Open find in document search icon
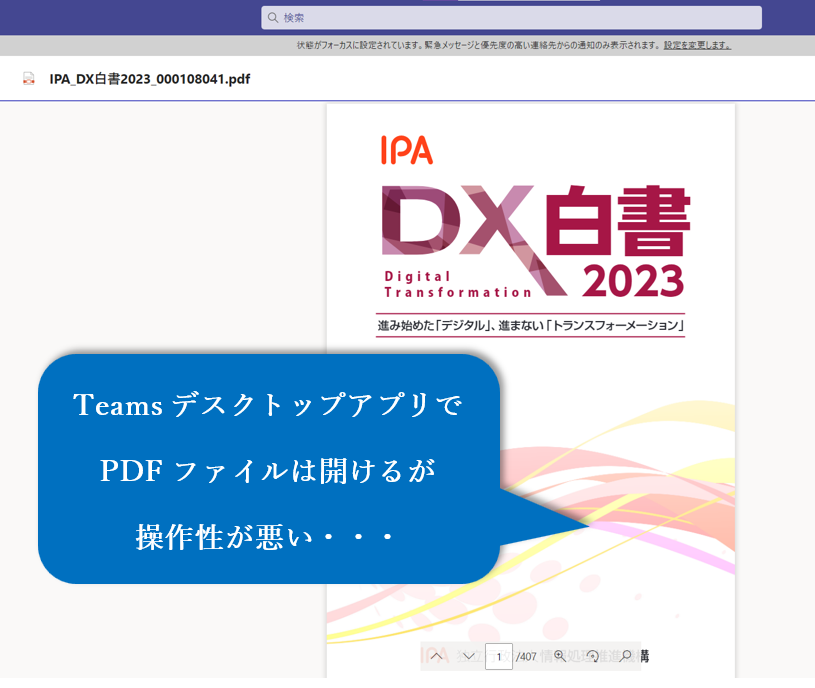The height and width of the screenshot is (688, 815). [626, 656]
